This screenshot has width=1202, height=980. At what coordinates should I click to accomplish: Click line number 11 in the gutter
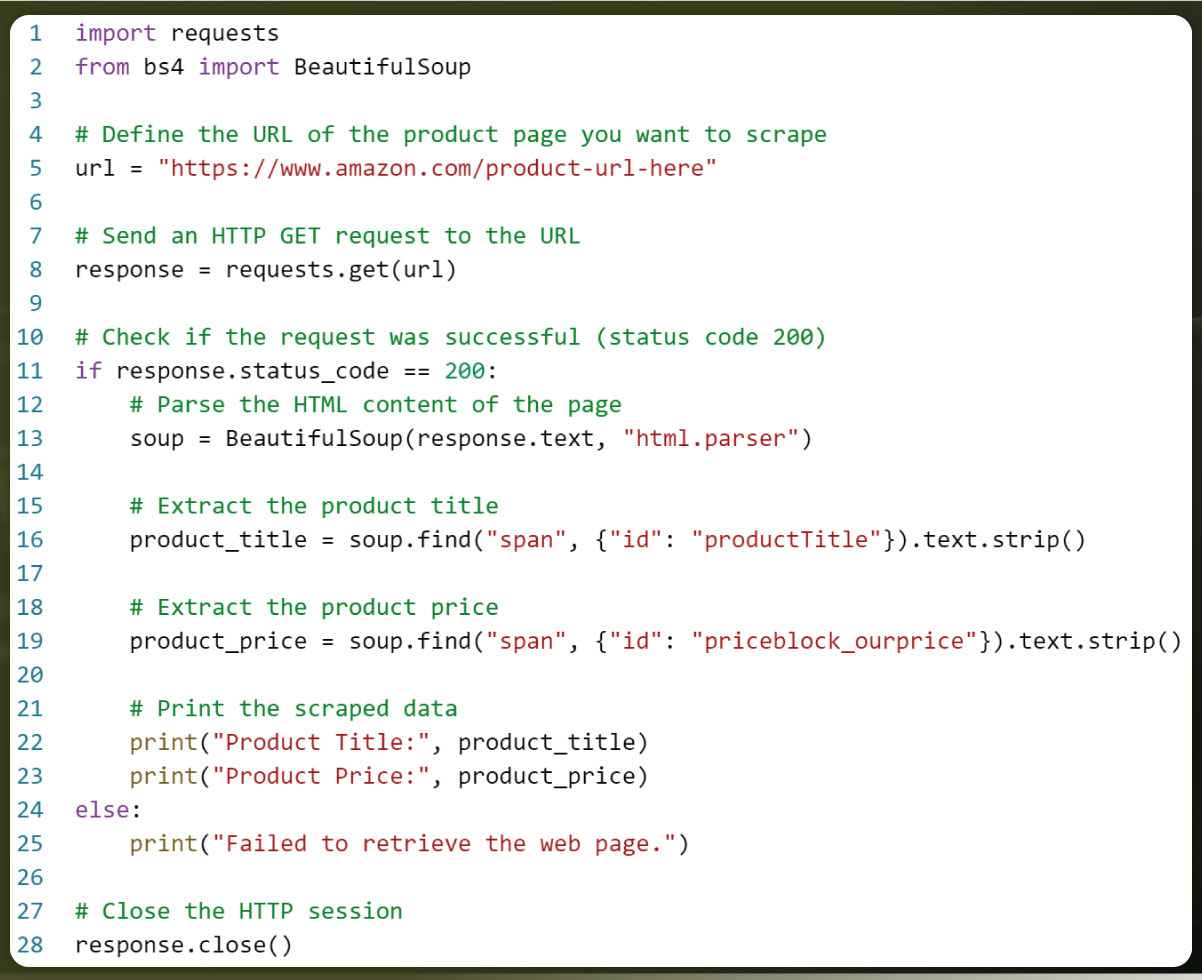(29, 371)
